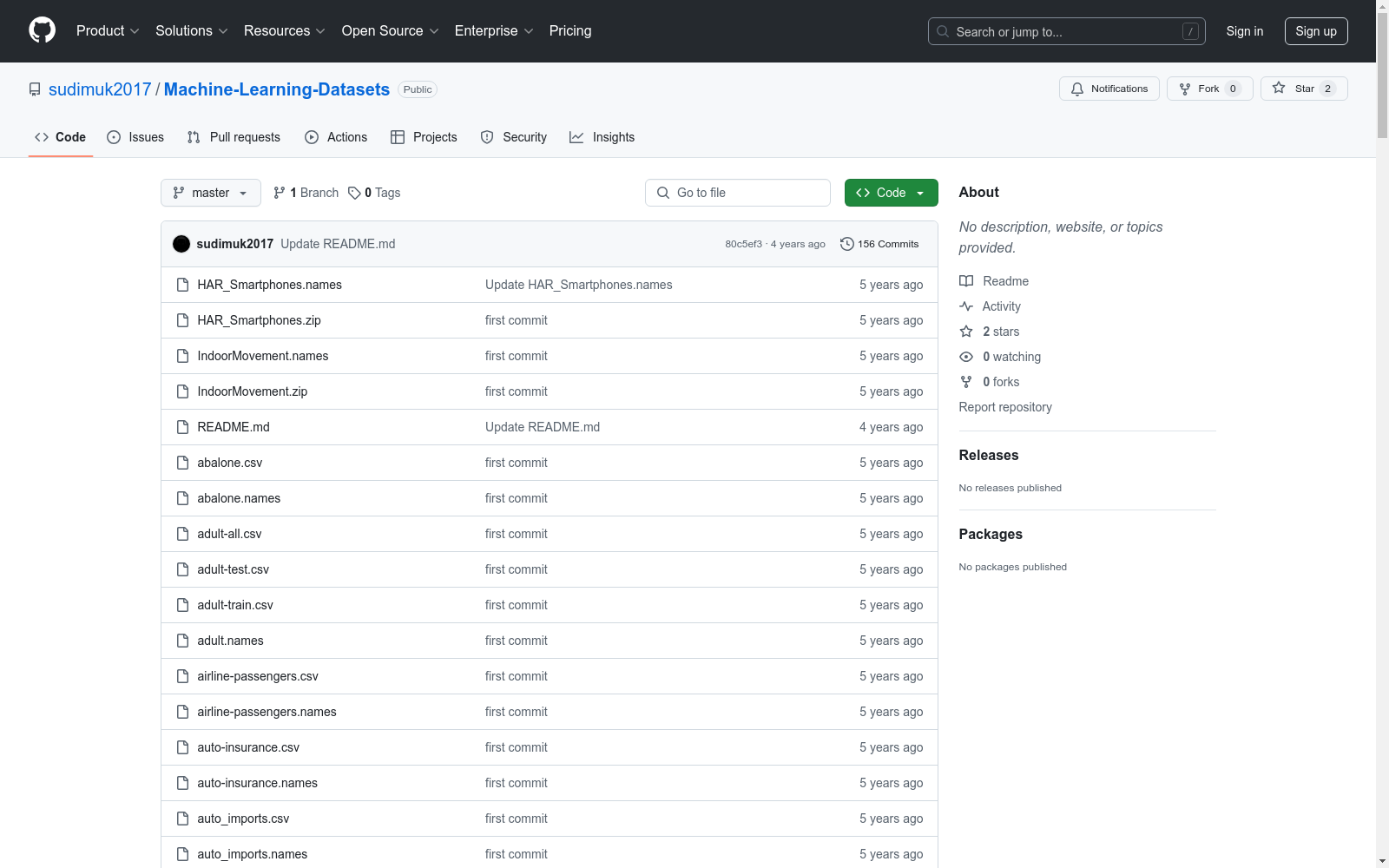The image size is (1389, 868).
Task: Click the sudimuk2017 avatar in commit row
Action: (181, 244)
